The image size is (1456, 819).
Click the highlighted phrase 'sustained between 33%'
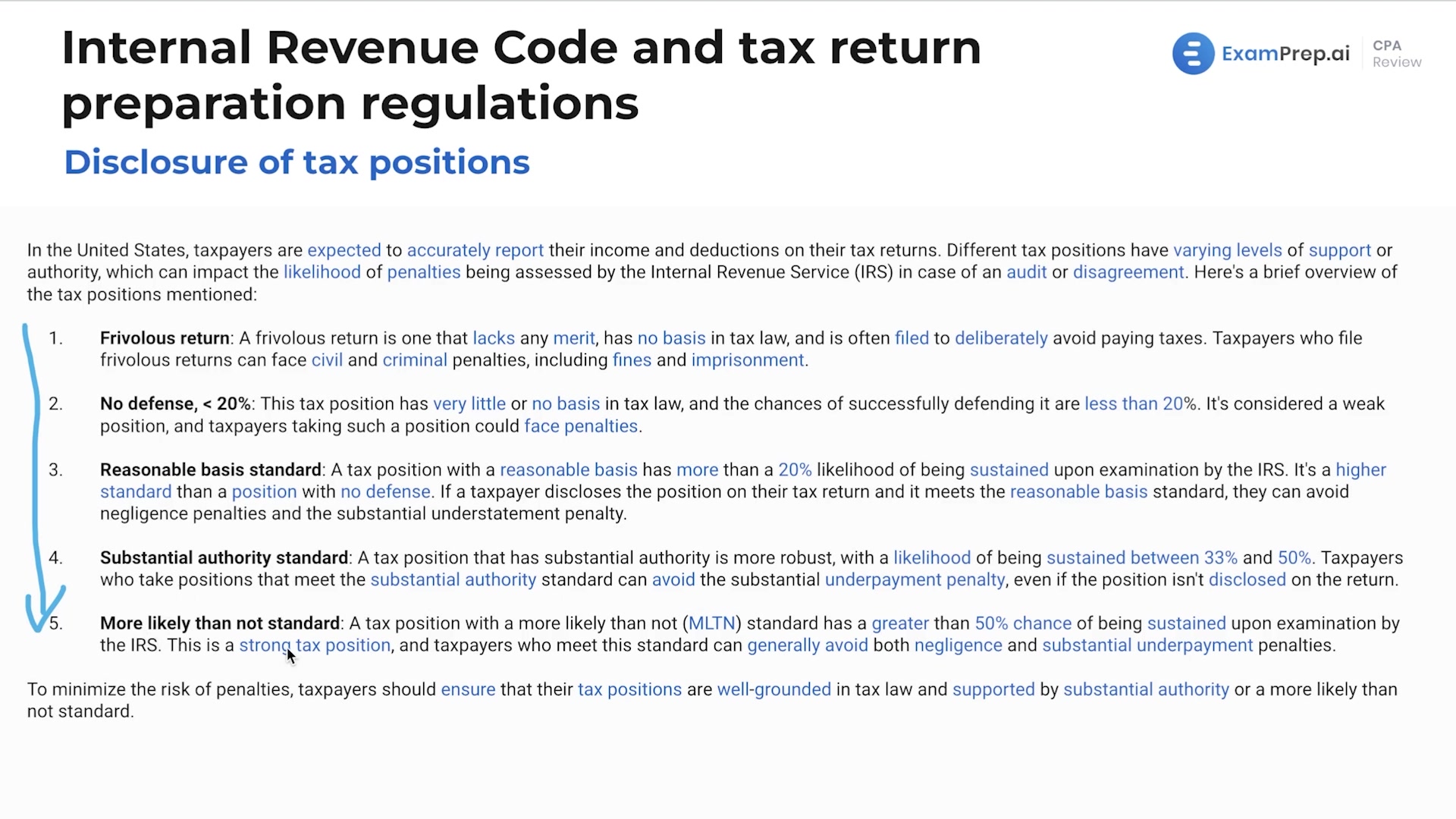coord(1142,558)
